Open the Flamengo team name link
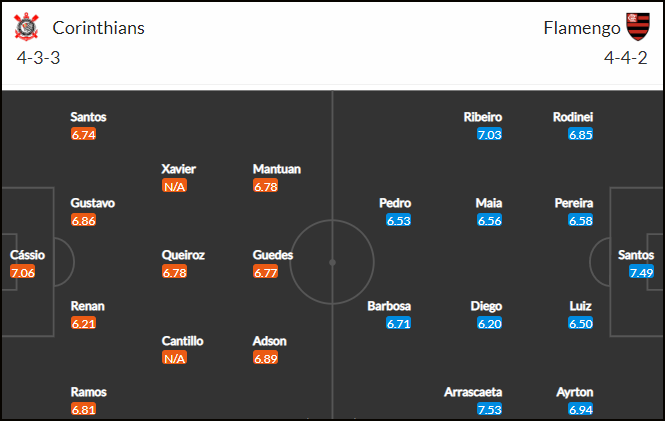 pyautogui.click(x=582, y=28)
